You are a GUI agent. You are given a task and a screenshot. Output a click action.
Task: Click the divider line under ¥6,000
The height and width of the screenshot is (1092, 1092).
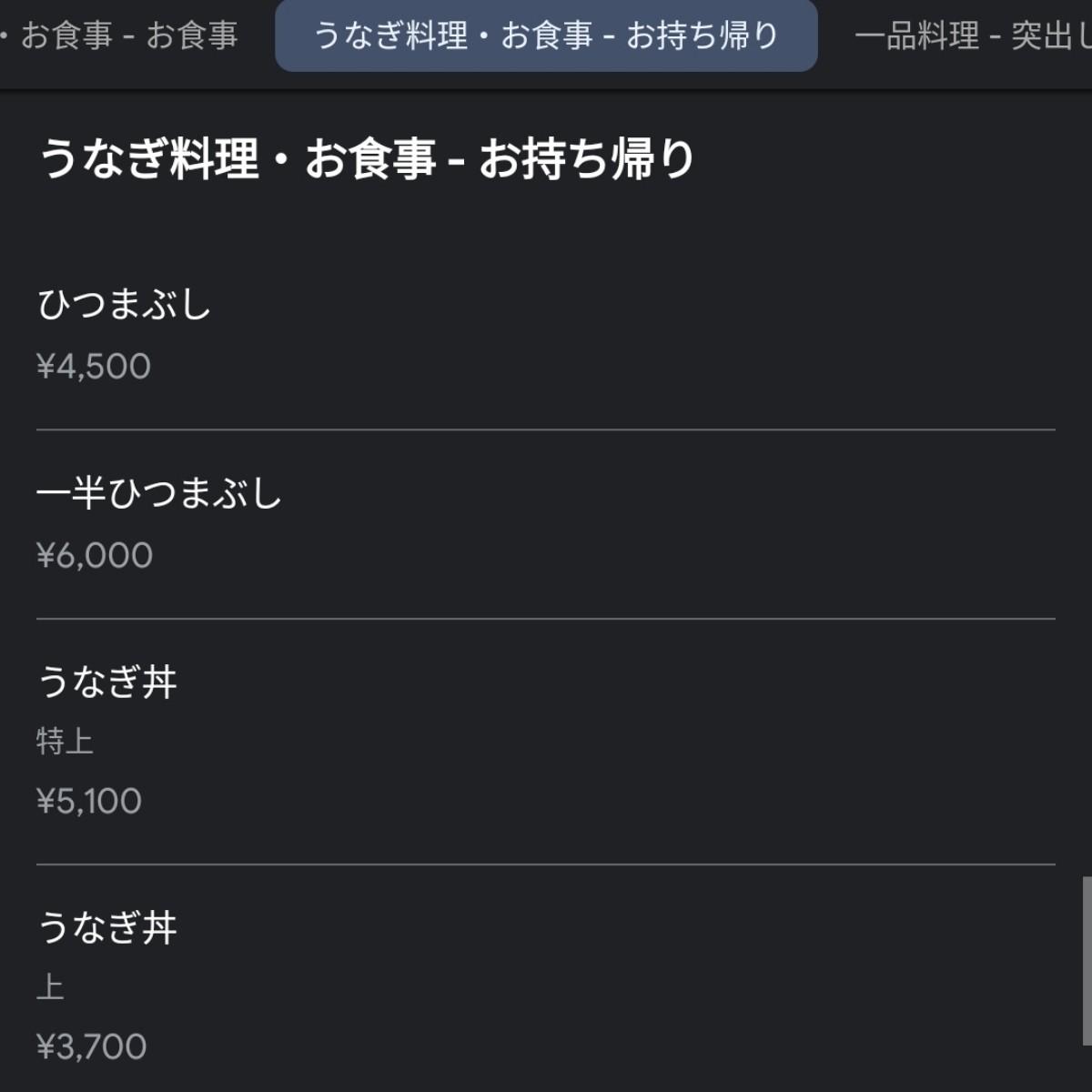click(546, 619)
